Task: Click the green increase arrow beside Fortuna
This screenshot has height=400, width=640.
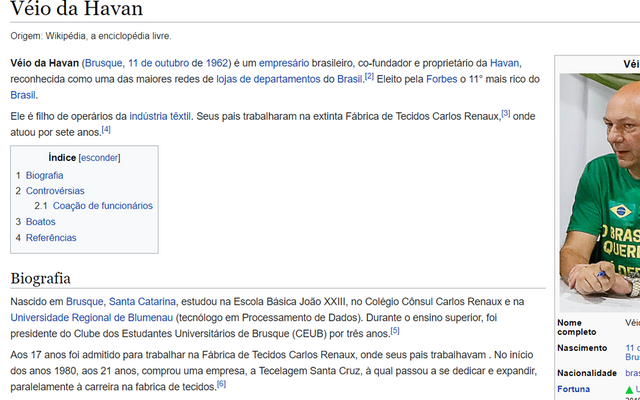Action: point(630,390)
